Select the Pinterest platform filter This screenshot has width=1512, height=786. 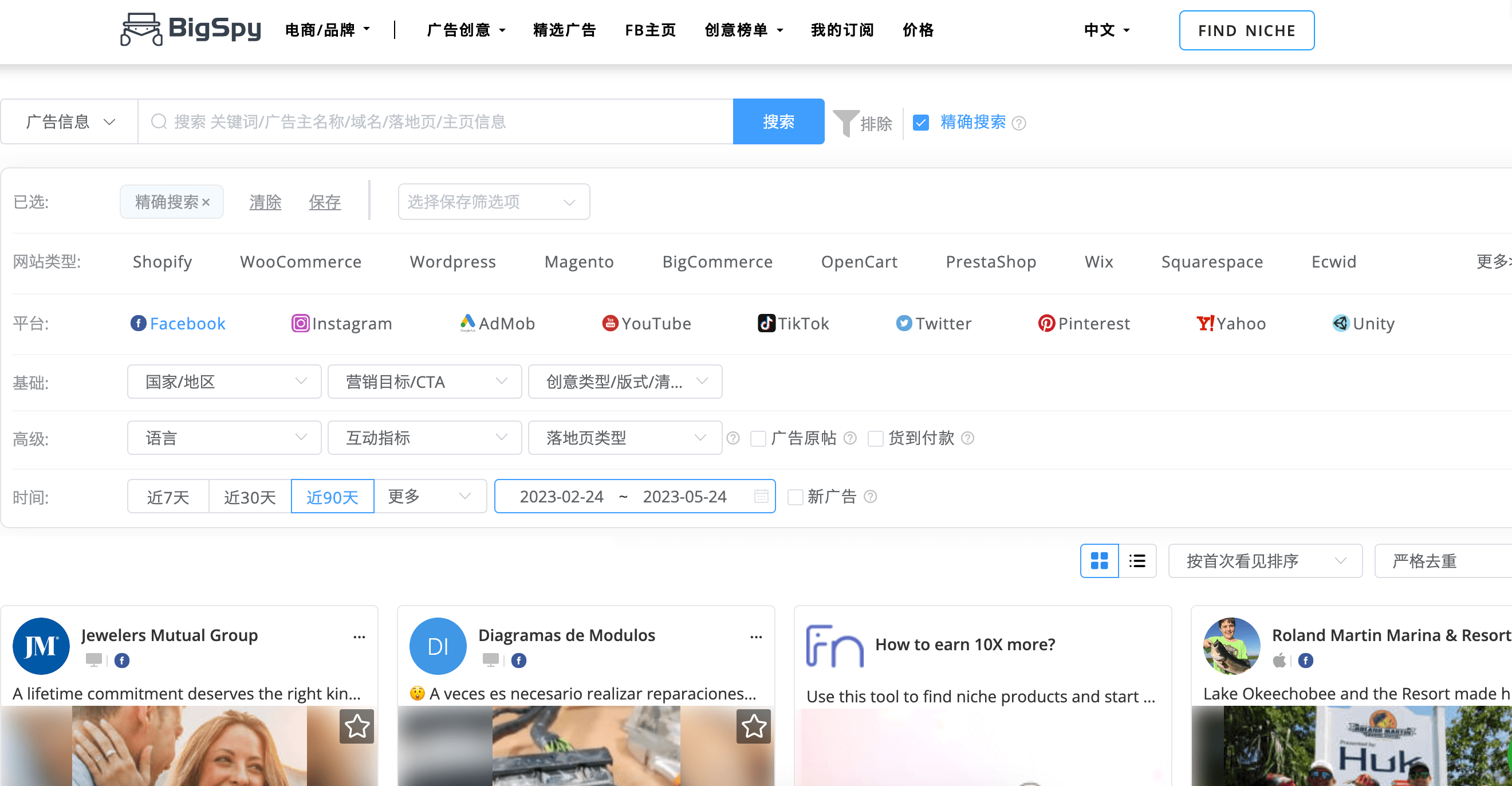[1084, 324]
